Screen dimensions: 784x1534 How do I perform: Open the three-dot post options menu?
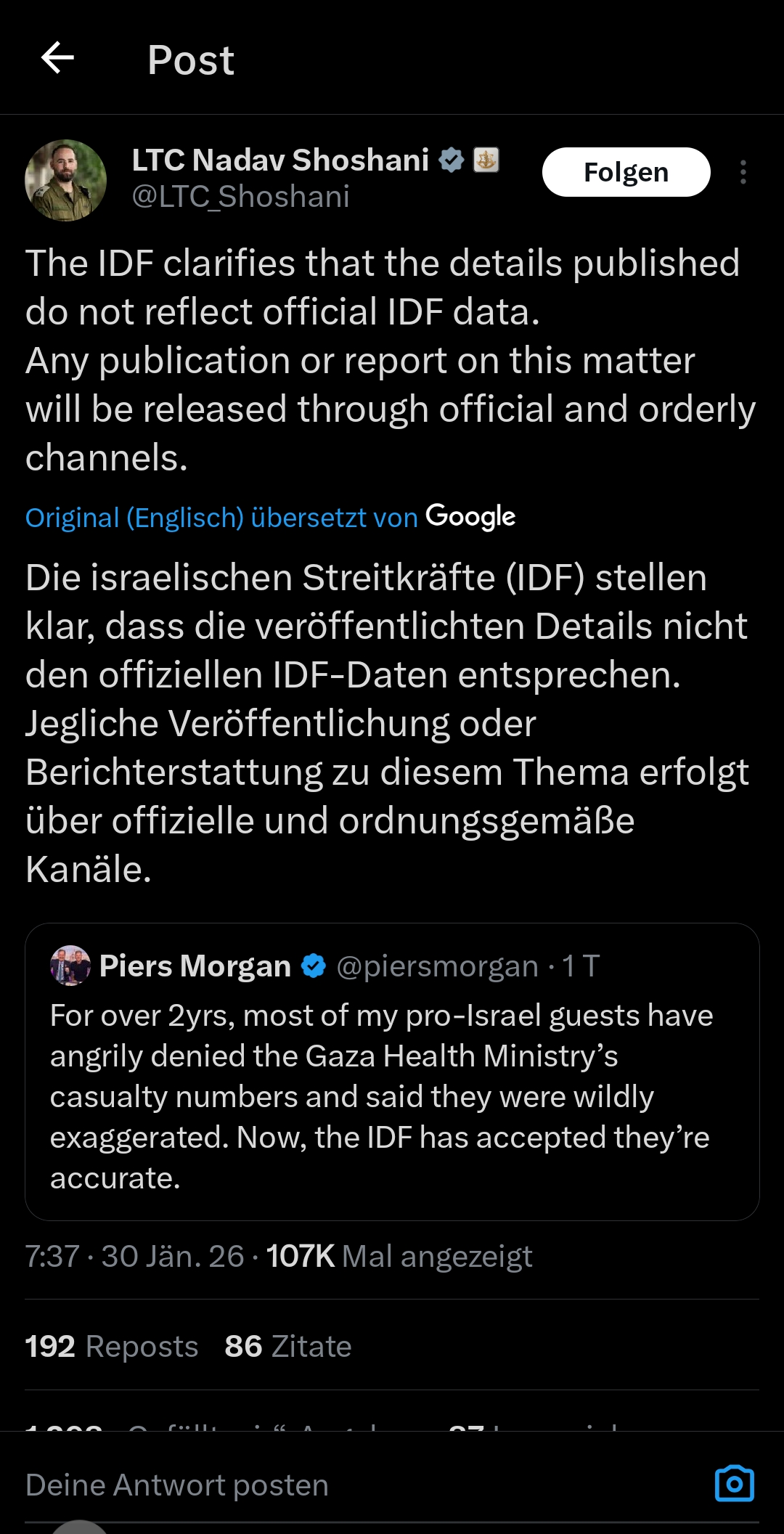coord(743,172)
